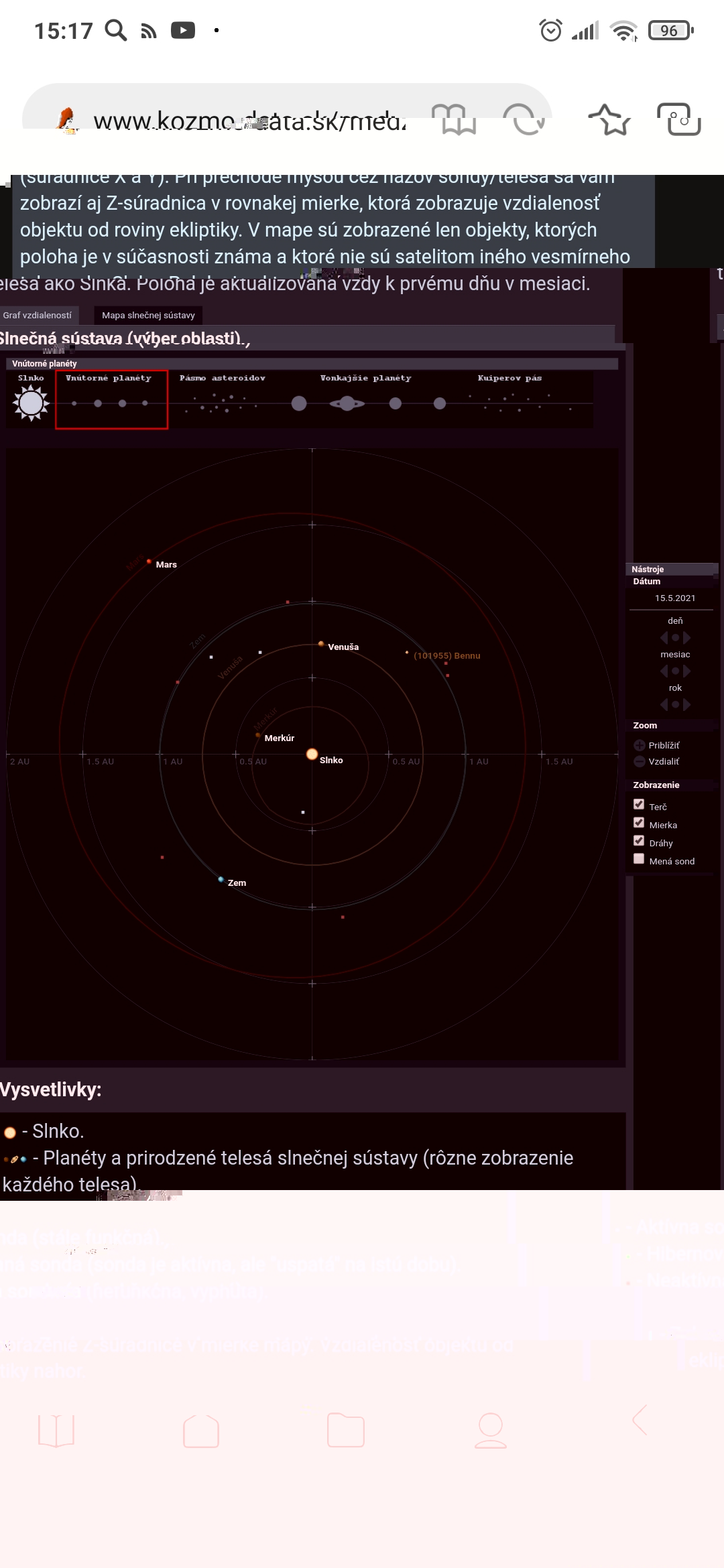
Task: Reload the page using the refresh icon
Action: click(528, 120)
